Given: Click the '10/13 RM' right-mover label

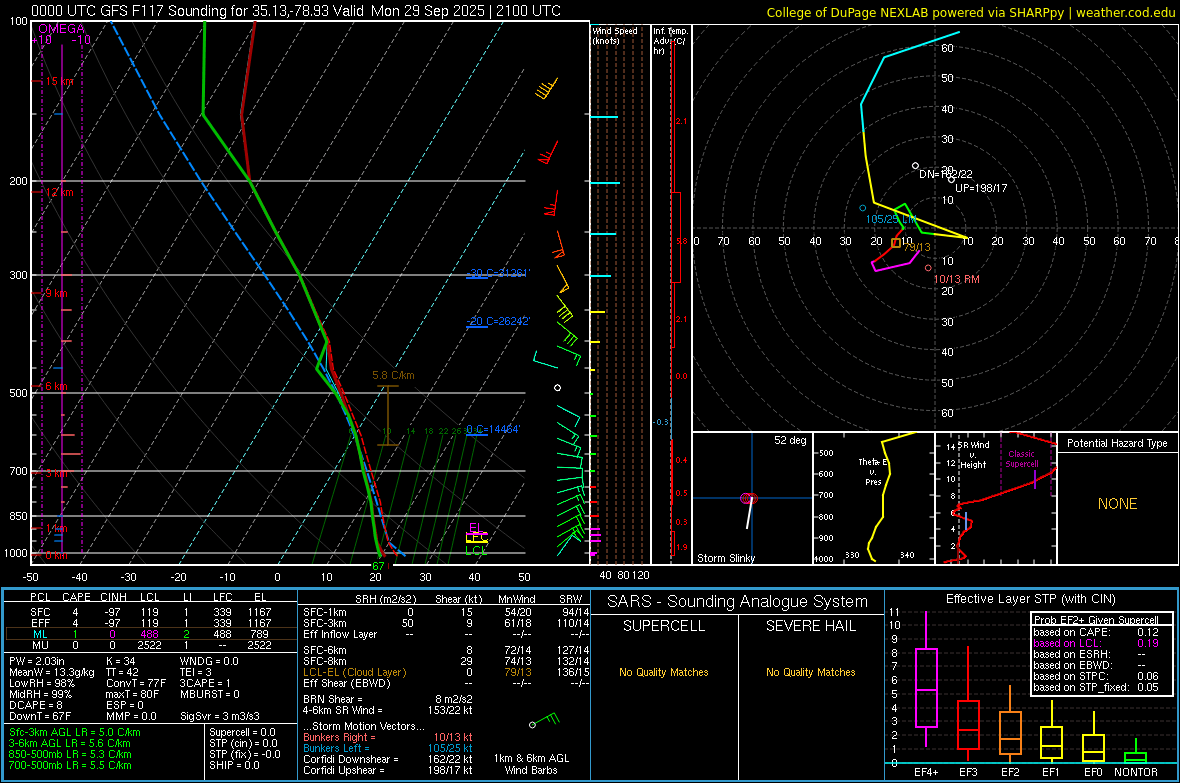Looking at the screenshot, I should 956,279.
